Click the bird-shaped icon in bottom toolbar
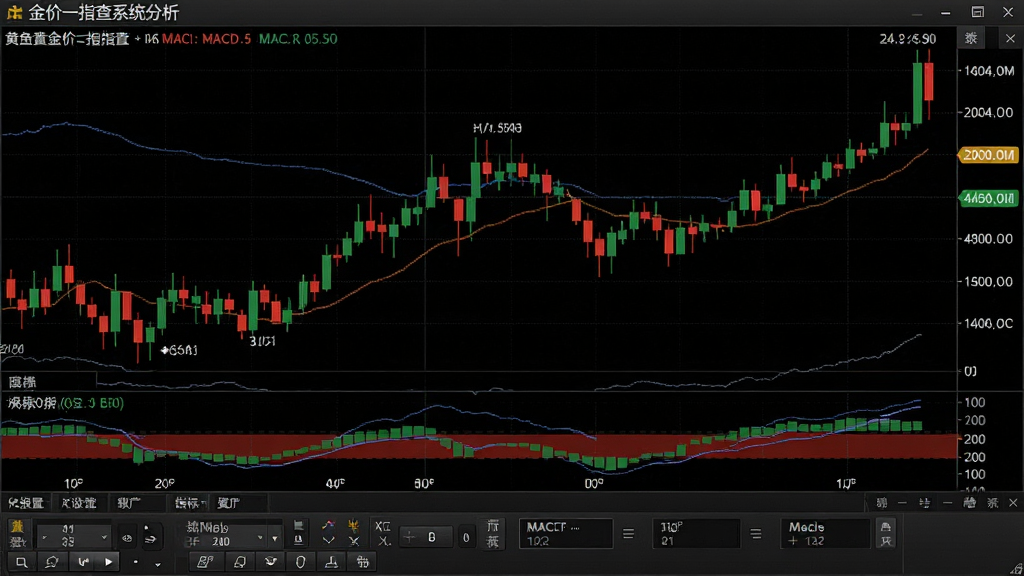This screenshot has height=576, width=1024. [270, 562]
